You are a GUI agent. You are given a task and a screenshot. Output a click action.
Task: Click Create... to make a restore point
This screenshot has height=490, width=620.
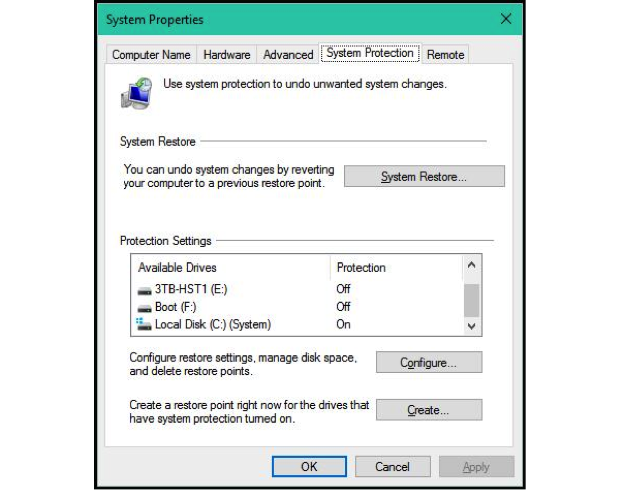coord(429,410)
